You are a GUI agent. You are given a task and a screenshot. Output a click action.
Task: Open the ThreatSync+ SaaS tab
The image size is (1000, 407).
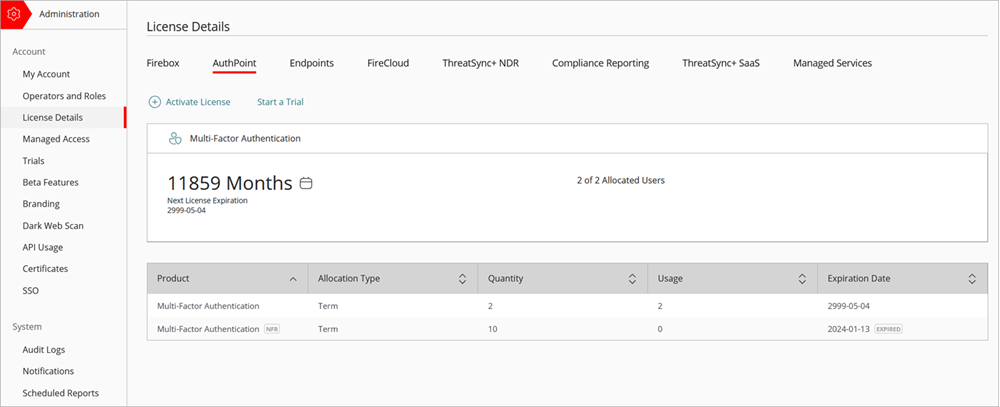click(721, 63)
